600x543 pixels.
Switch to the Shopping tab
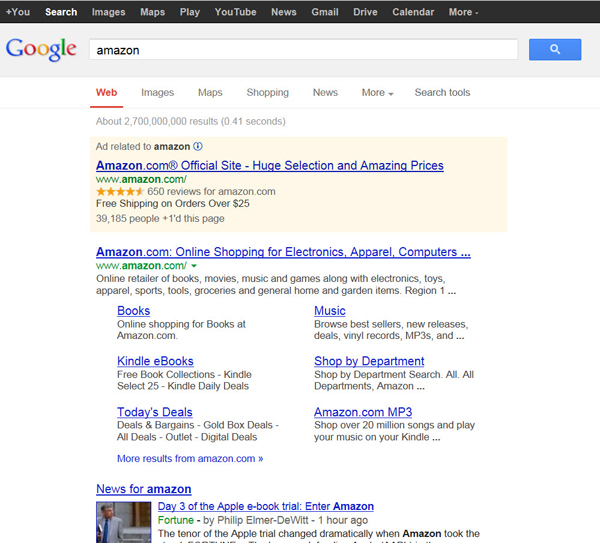[267, 93]
